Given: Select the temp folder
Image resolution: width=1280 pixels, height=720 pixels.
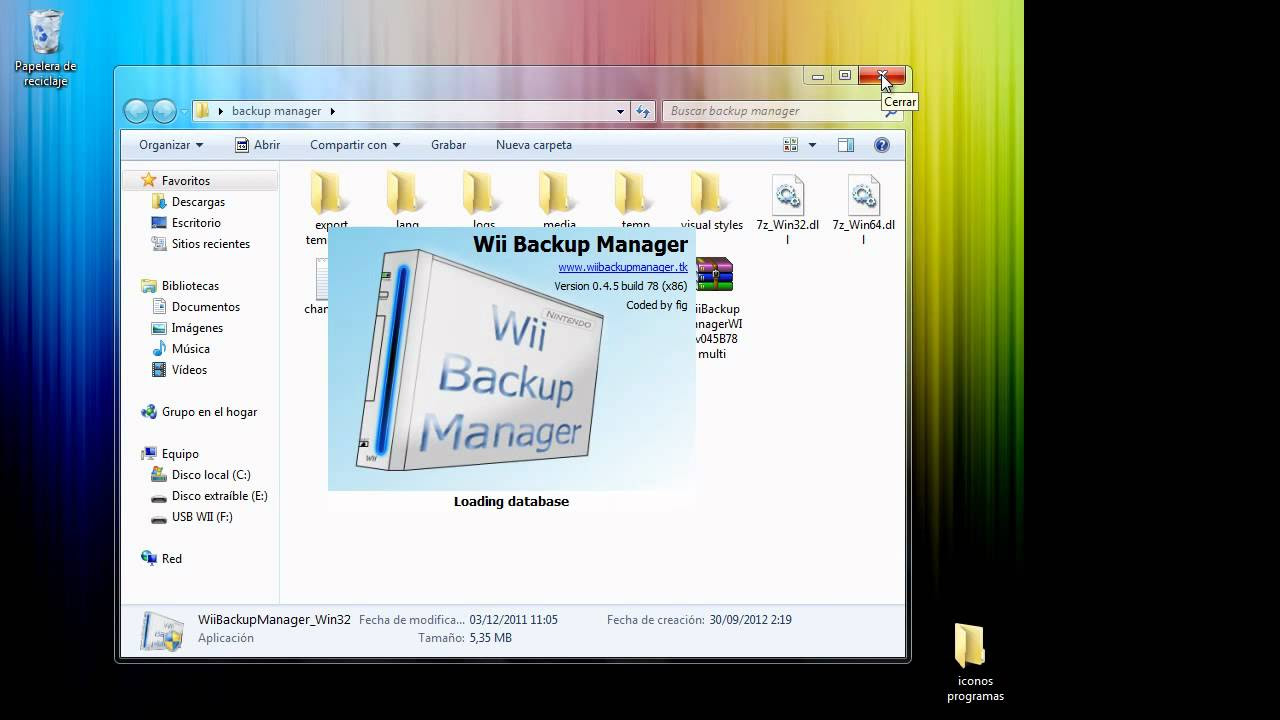Looking at the screenshot, I should pyautogui.click(x=634, y=200).
